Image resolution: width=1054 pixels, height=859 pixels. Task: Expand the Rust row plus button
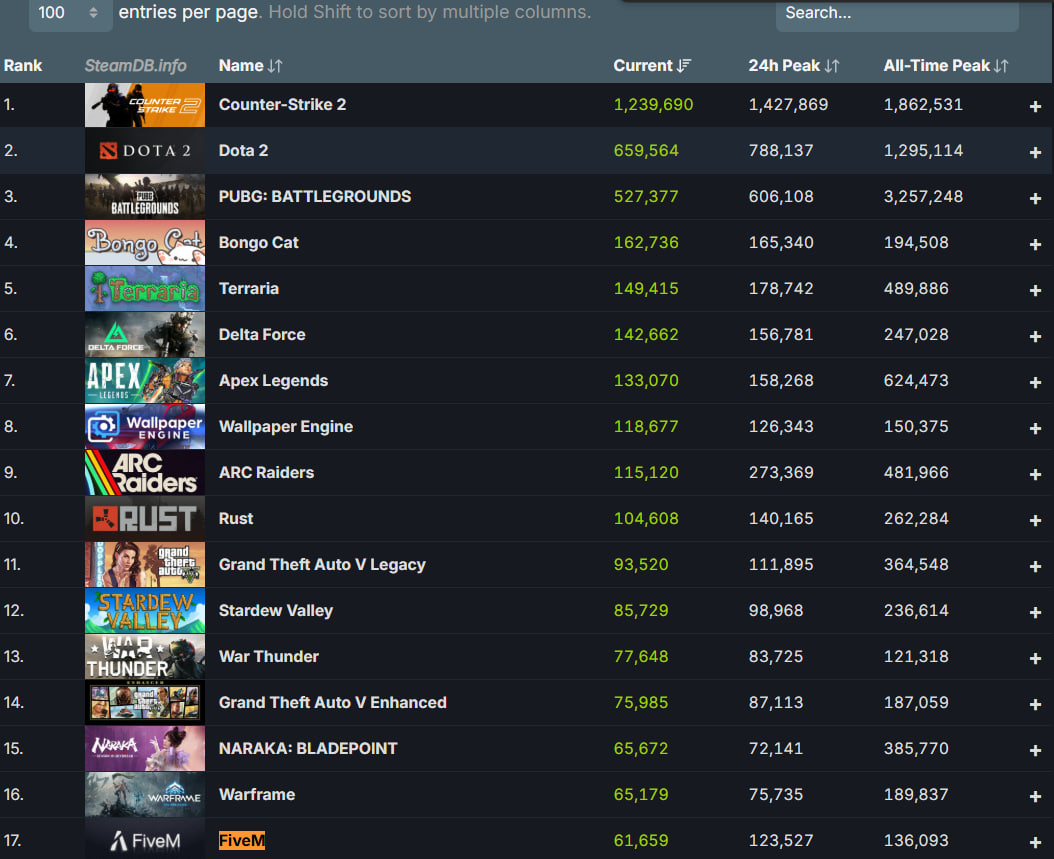click(x=1035, y=520)
